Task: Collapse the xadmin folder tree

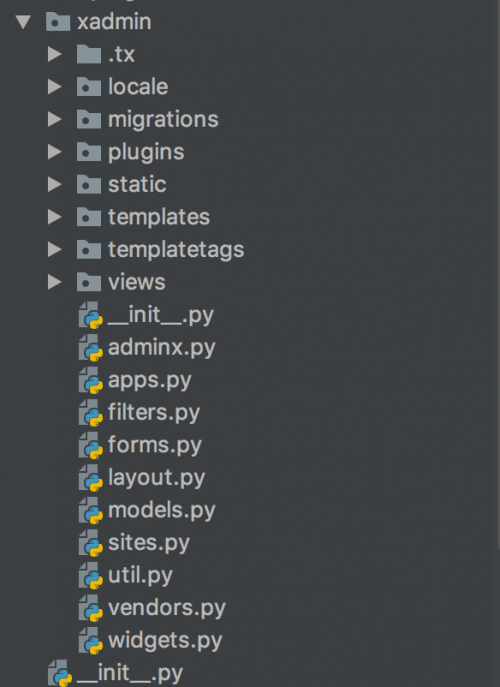Action: point(23,22)
